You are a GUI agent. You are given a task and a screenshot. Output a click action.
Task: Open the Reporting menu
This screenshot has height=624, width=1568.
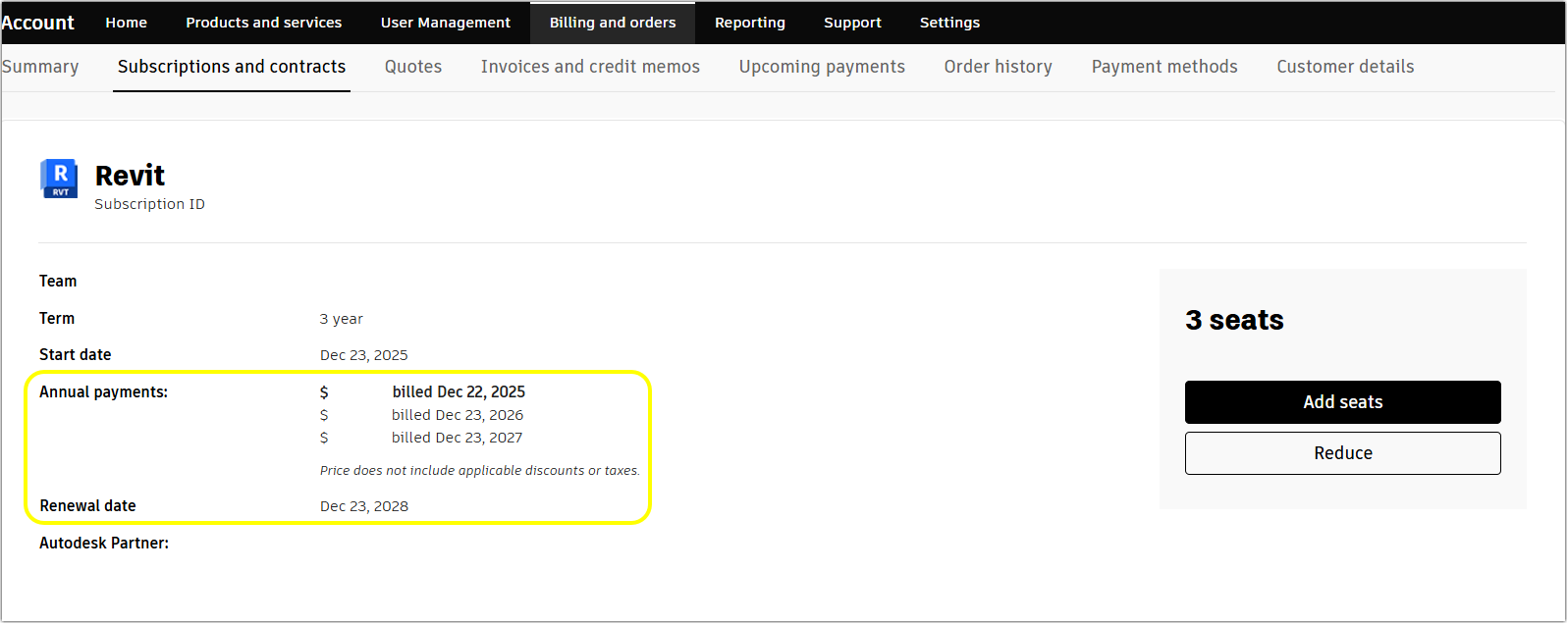[x=750, y=23]
